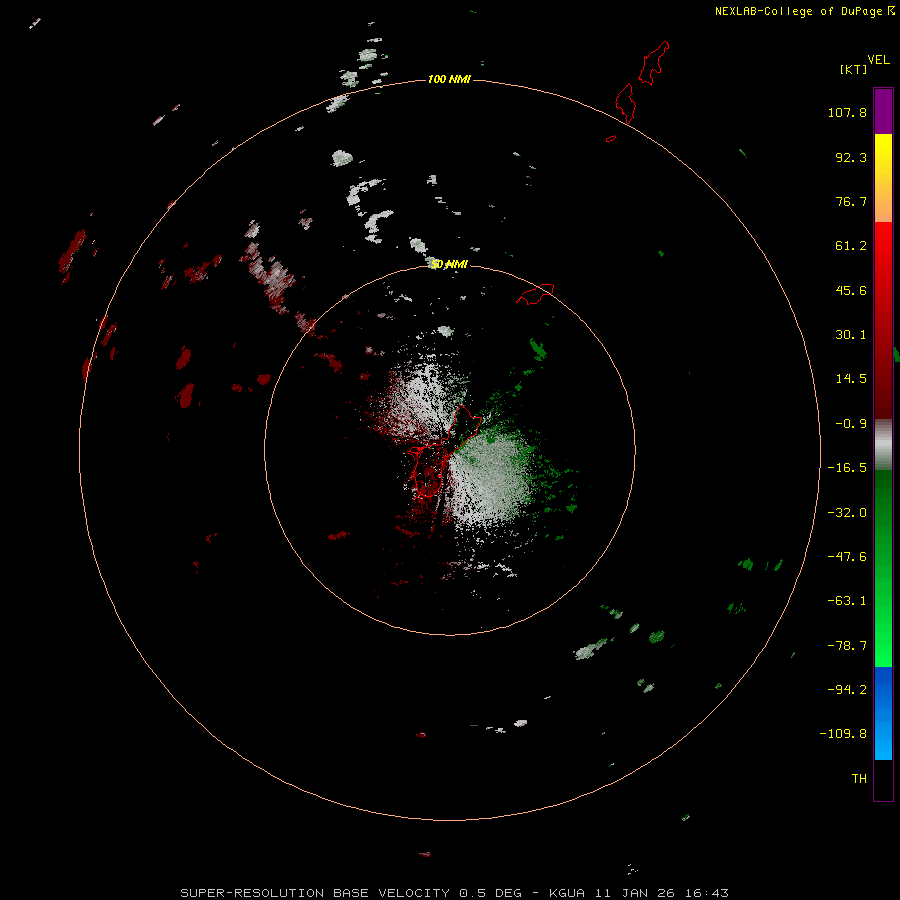The width and height of the screenshot is (900, 900).
Task: Select the 100 NMI range ring label
Action: point(449,79)
